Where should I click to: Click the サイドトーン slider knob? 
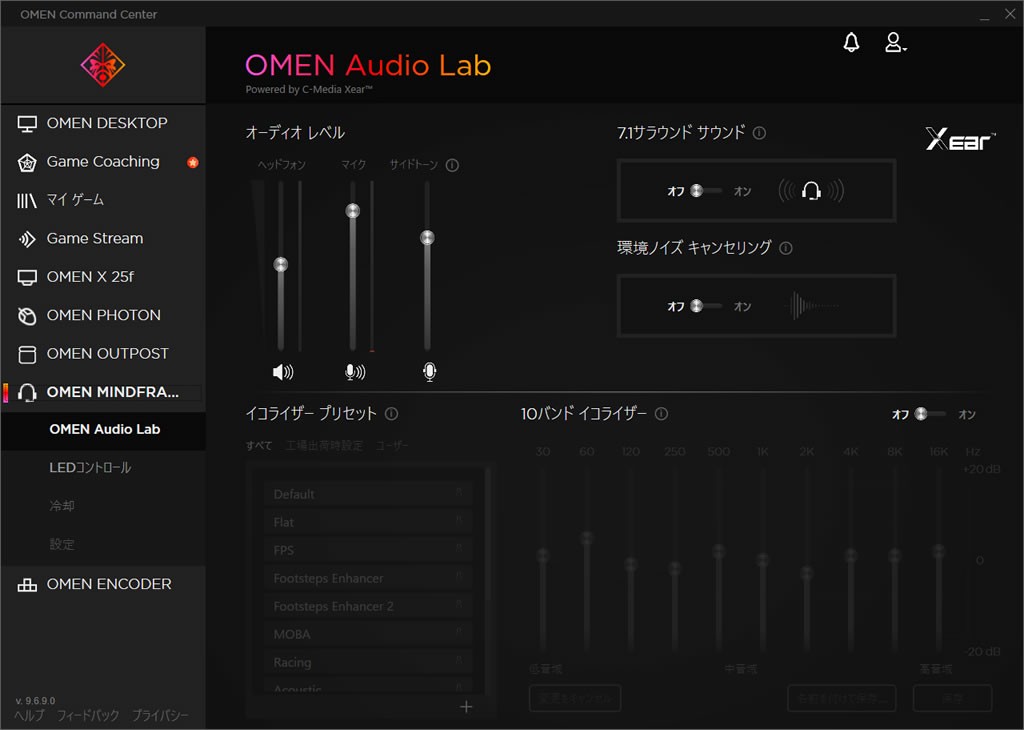(427, 237)
